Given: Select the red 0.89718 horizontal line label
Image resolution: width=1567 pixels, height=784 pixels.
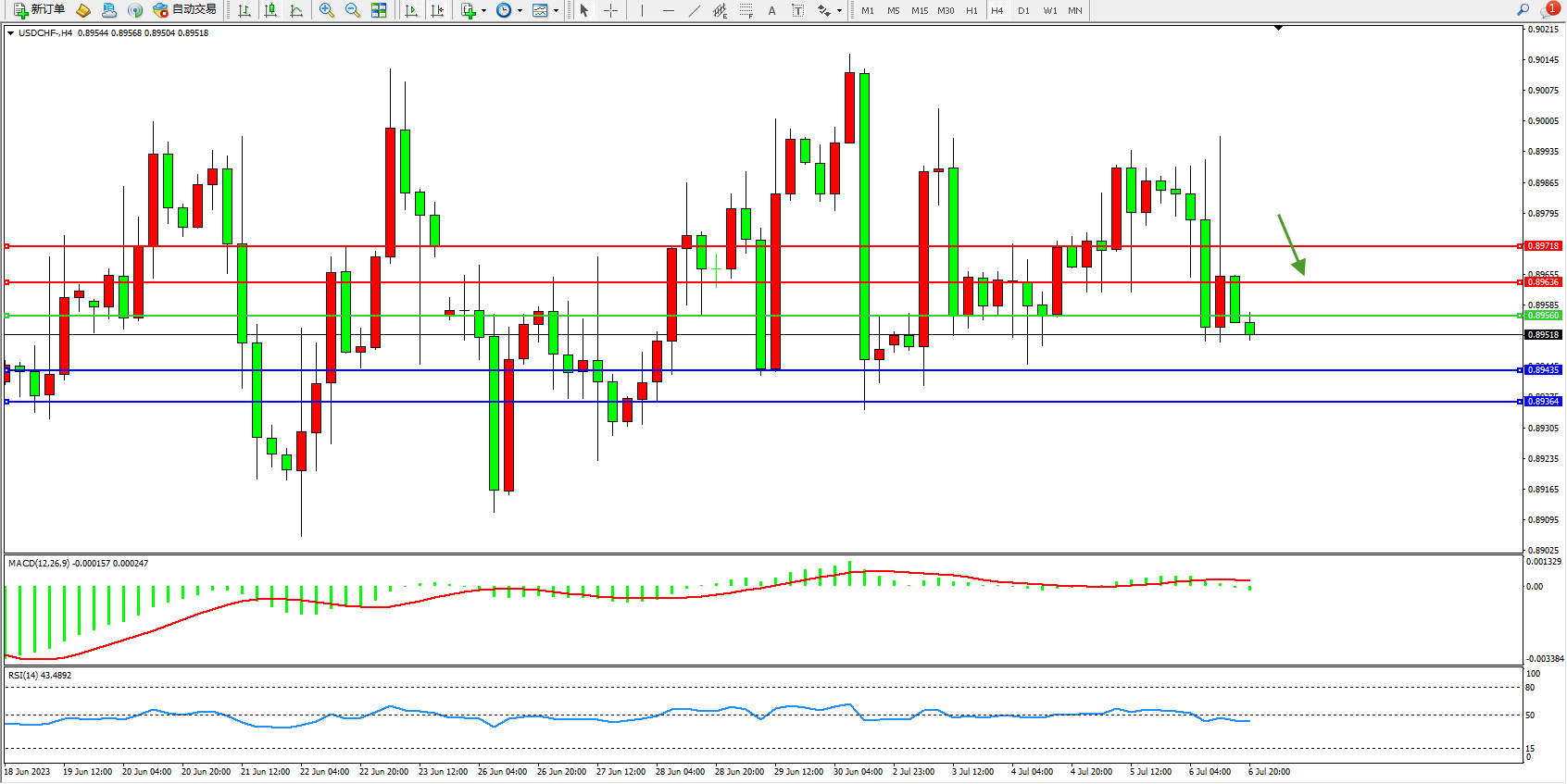Looking at the screenshot, I should click(1543, 246).
